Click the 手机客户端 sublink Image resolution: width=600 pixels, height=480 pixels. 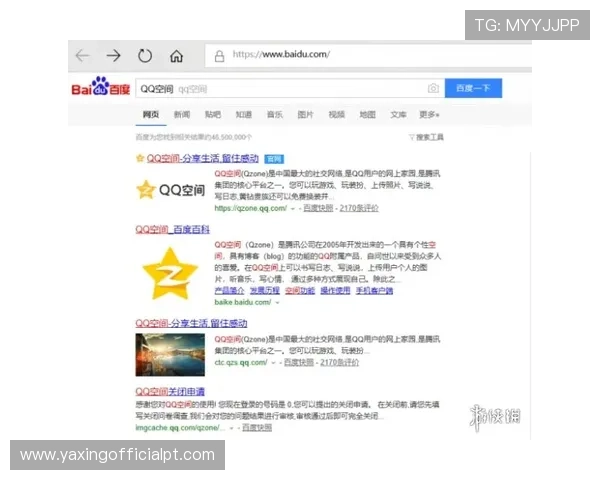374,291
